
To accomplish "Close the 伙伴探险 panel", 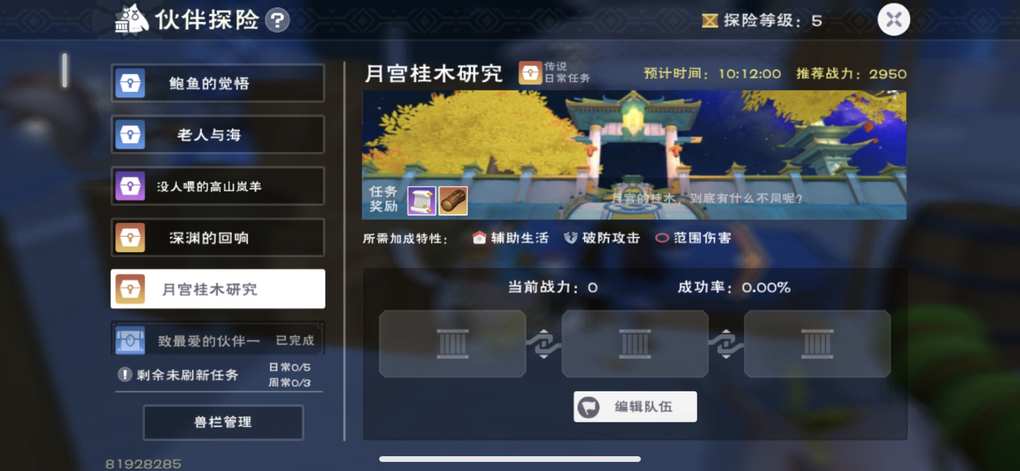I will pyautogui.click(x=893, y=20).
